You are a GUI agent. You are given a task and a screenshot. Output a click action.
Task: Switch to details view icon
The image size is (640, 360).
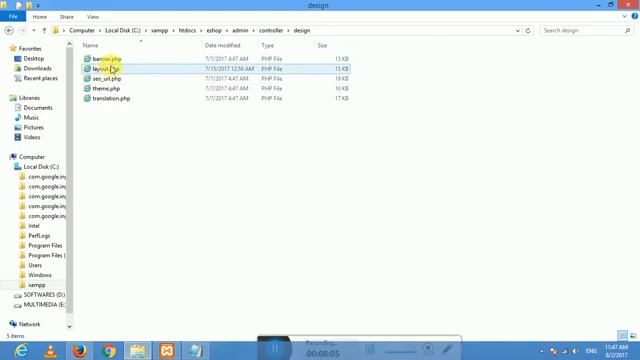click(622, 336)
